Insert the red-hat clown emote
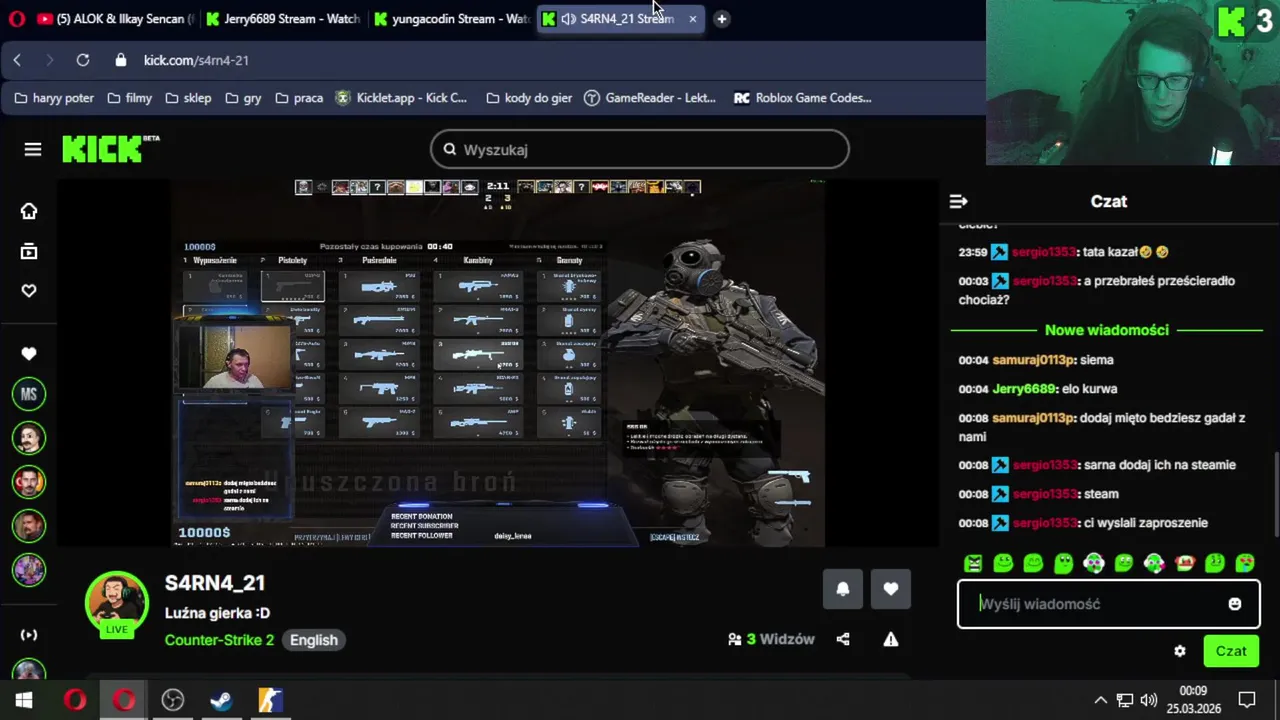 coord(1185,563)
